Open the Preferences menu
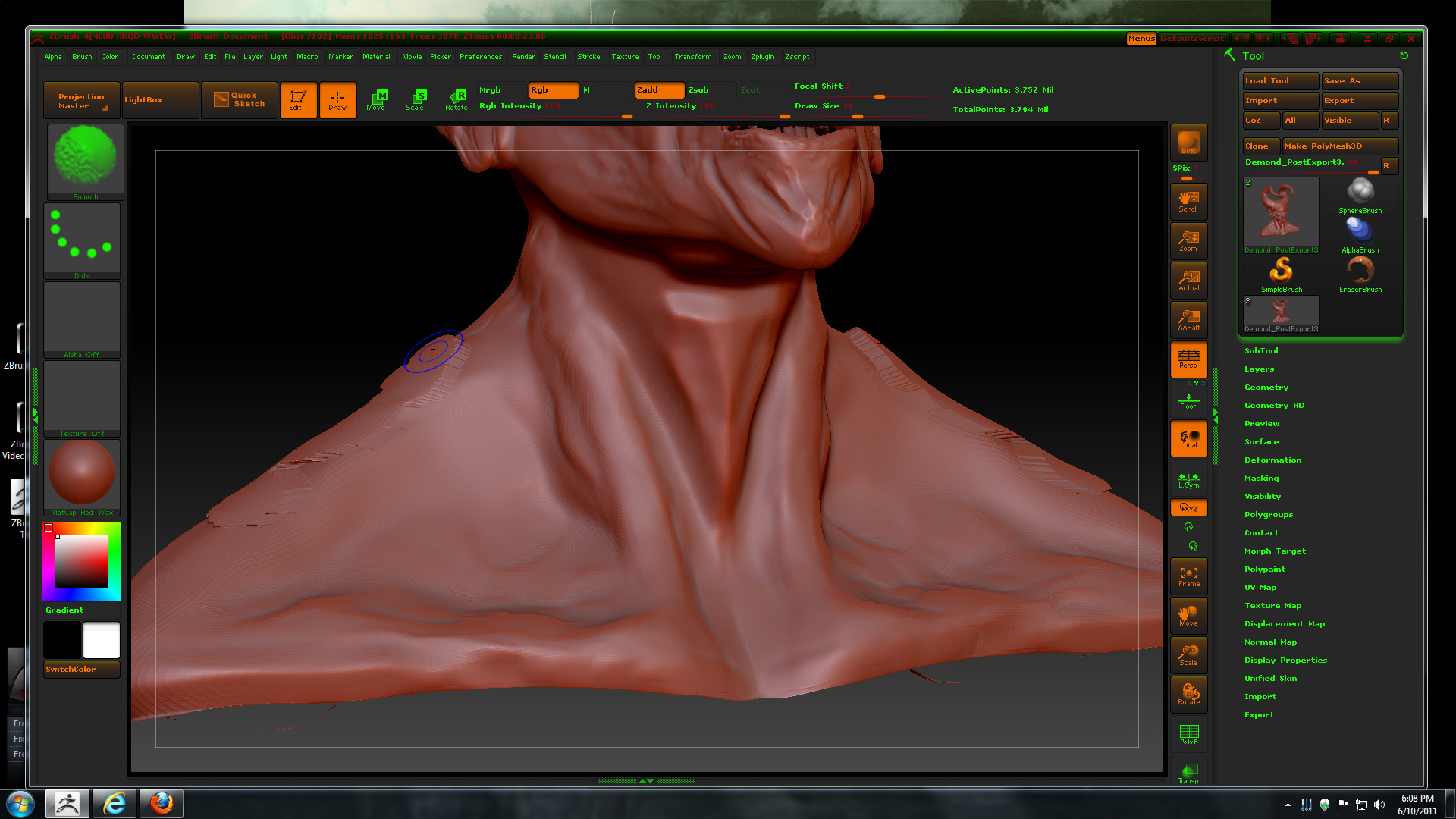The image size is (1456, 819). (480, 57)
